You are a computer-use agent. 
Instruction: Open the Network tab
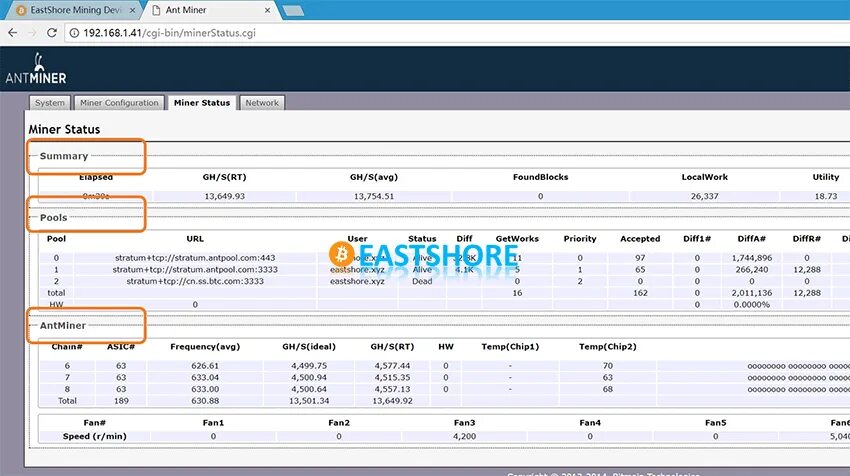coord(262,102)
